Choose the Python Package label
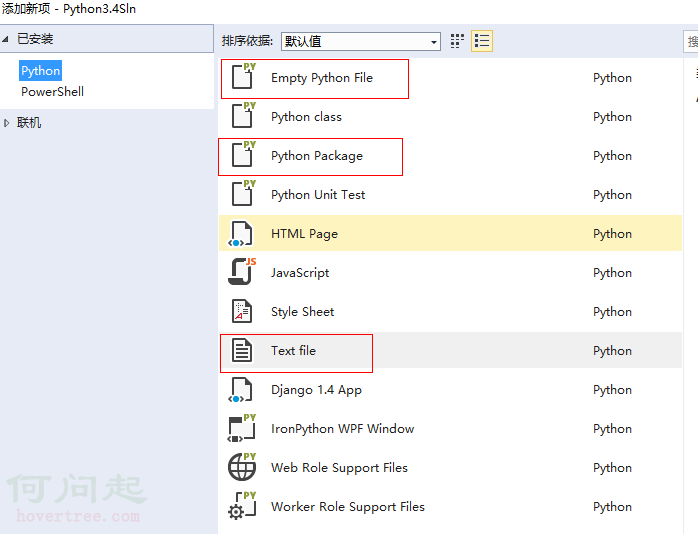 pyautogui.click(x=317, y=156)
